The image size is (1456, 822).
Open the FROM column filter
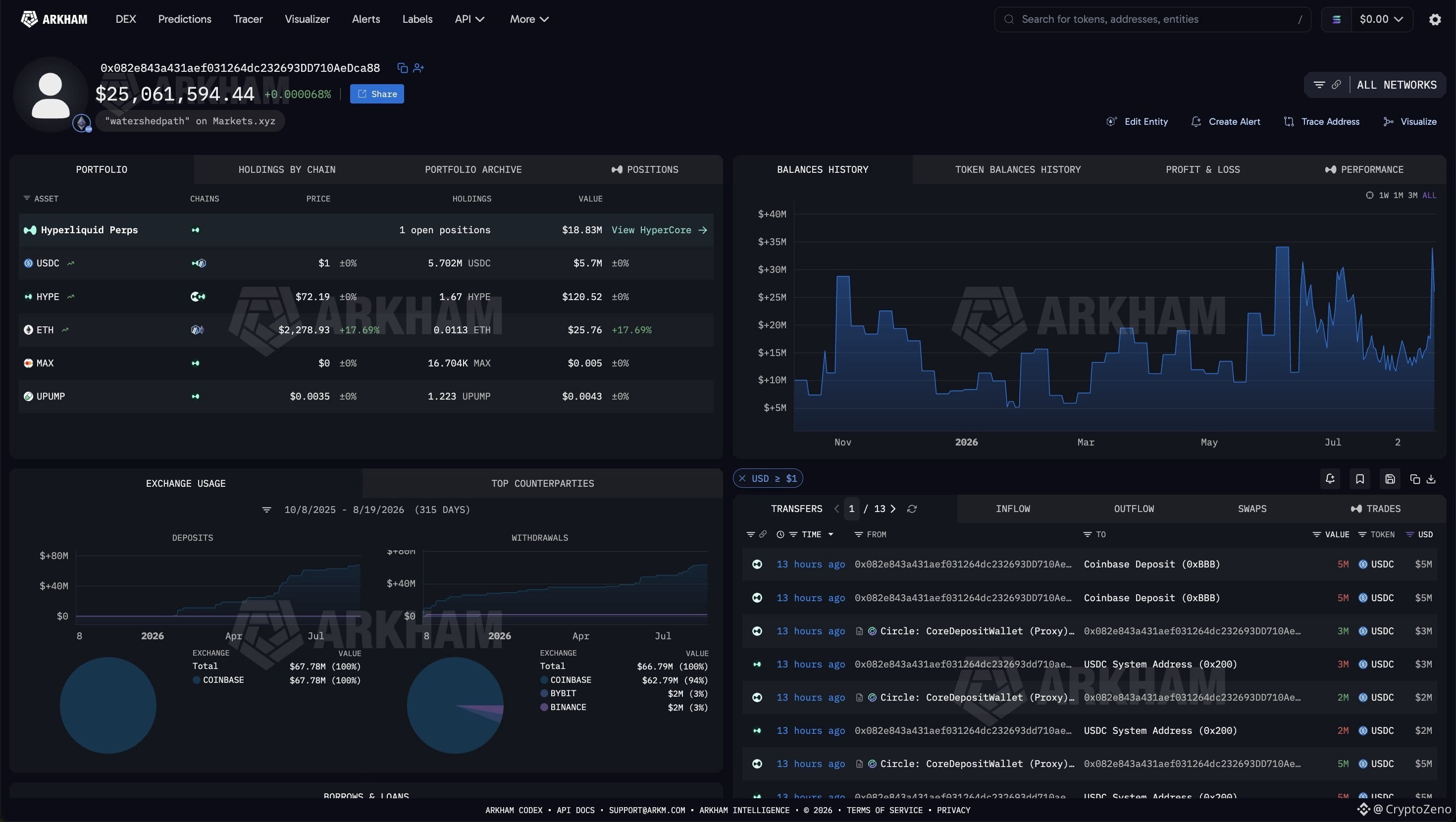click(858, 534)
